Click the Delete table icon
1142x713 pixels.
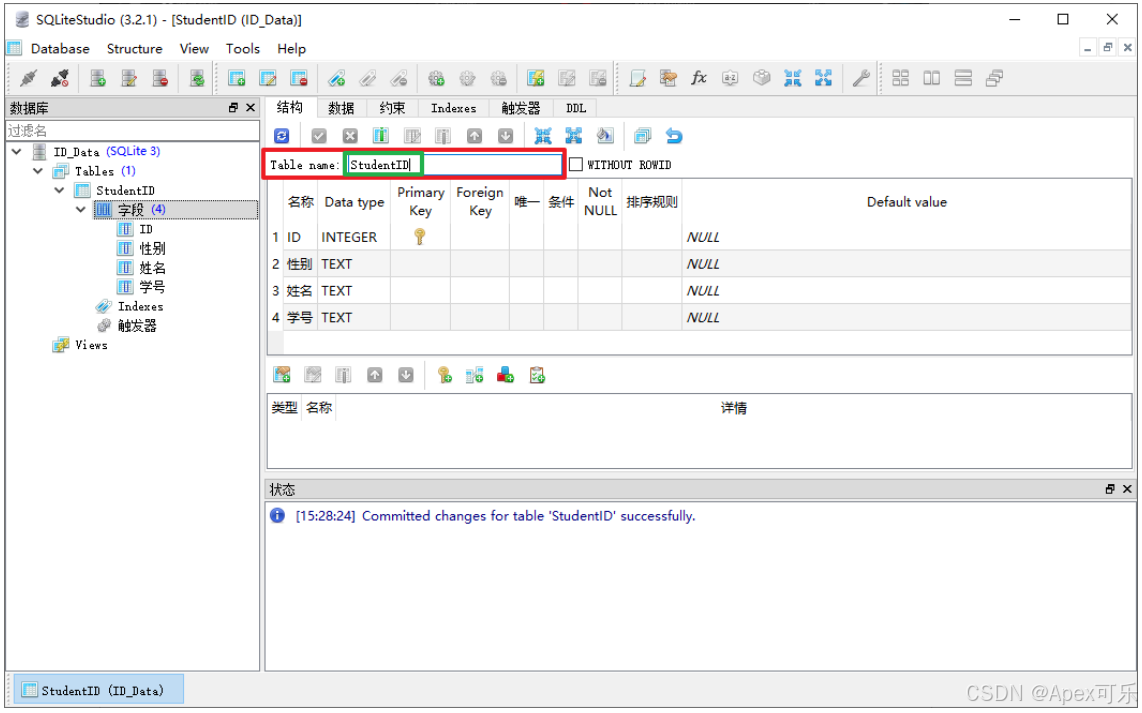tap(299, 78)
